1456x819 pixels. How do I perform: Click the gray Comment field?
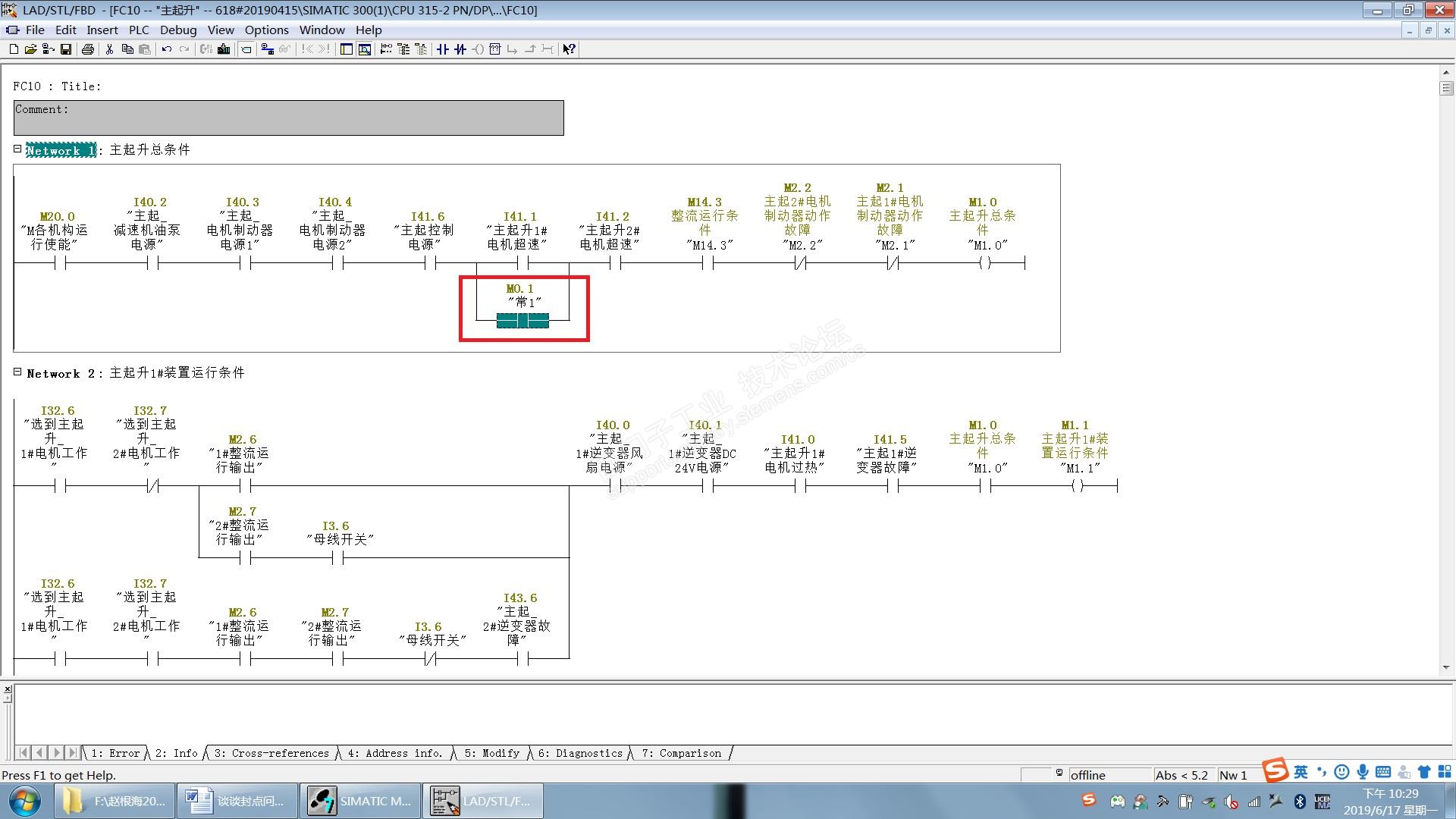pyautogui.click(x=288, y=118)
